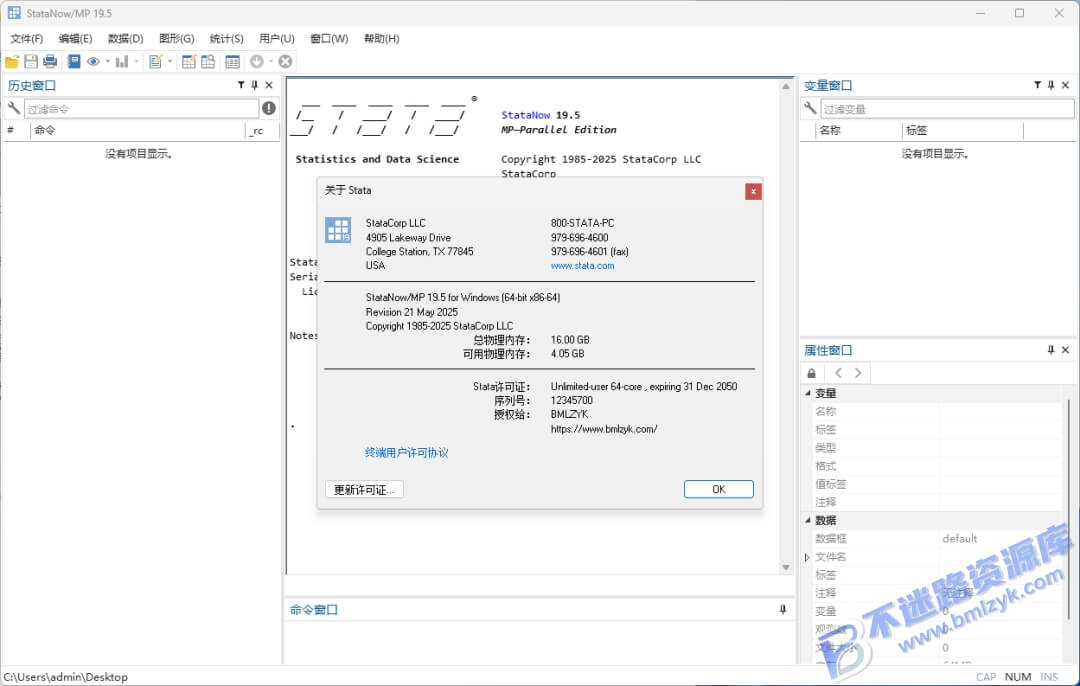Open the Data Browser icon
The width and height of the screenshot is (1080, 686).
click(x=208, y=61)
